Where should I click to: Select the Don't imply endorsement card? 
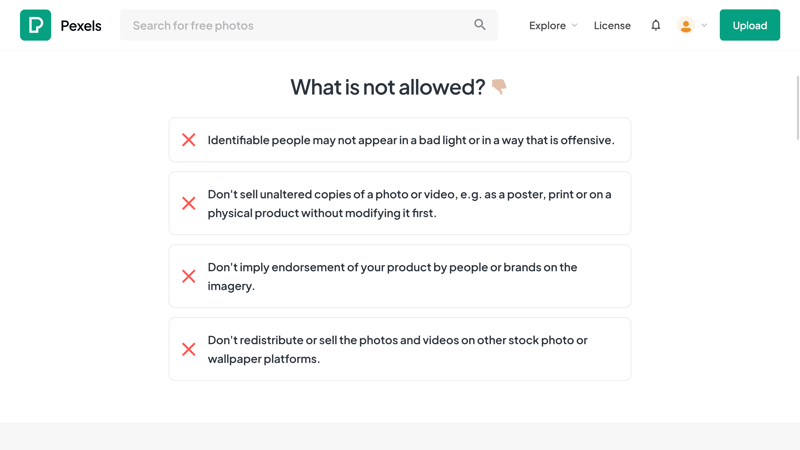[400, 276]
